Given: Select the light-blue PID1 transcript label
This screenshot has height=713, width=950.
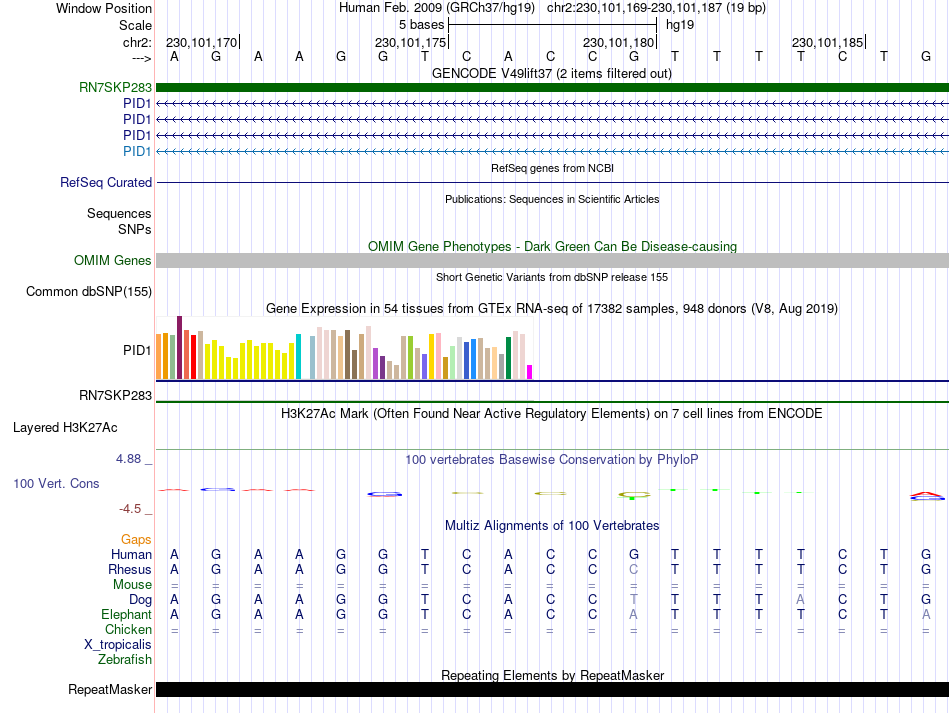Looking at the screenshot, I should click(x=137, y=151).
